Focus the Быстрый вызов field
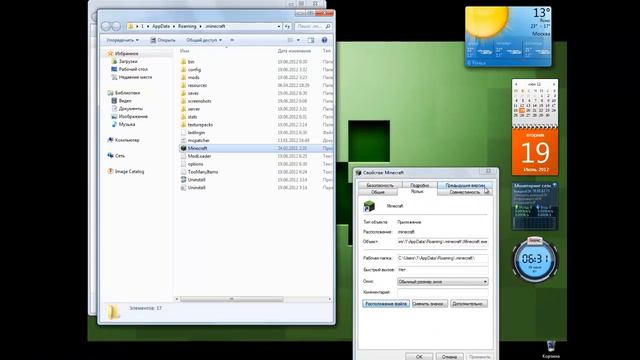This screenshot has height=360, width=640. click(442, 270)
